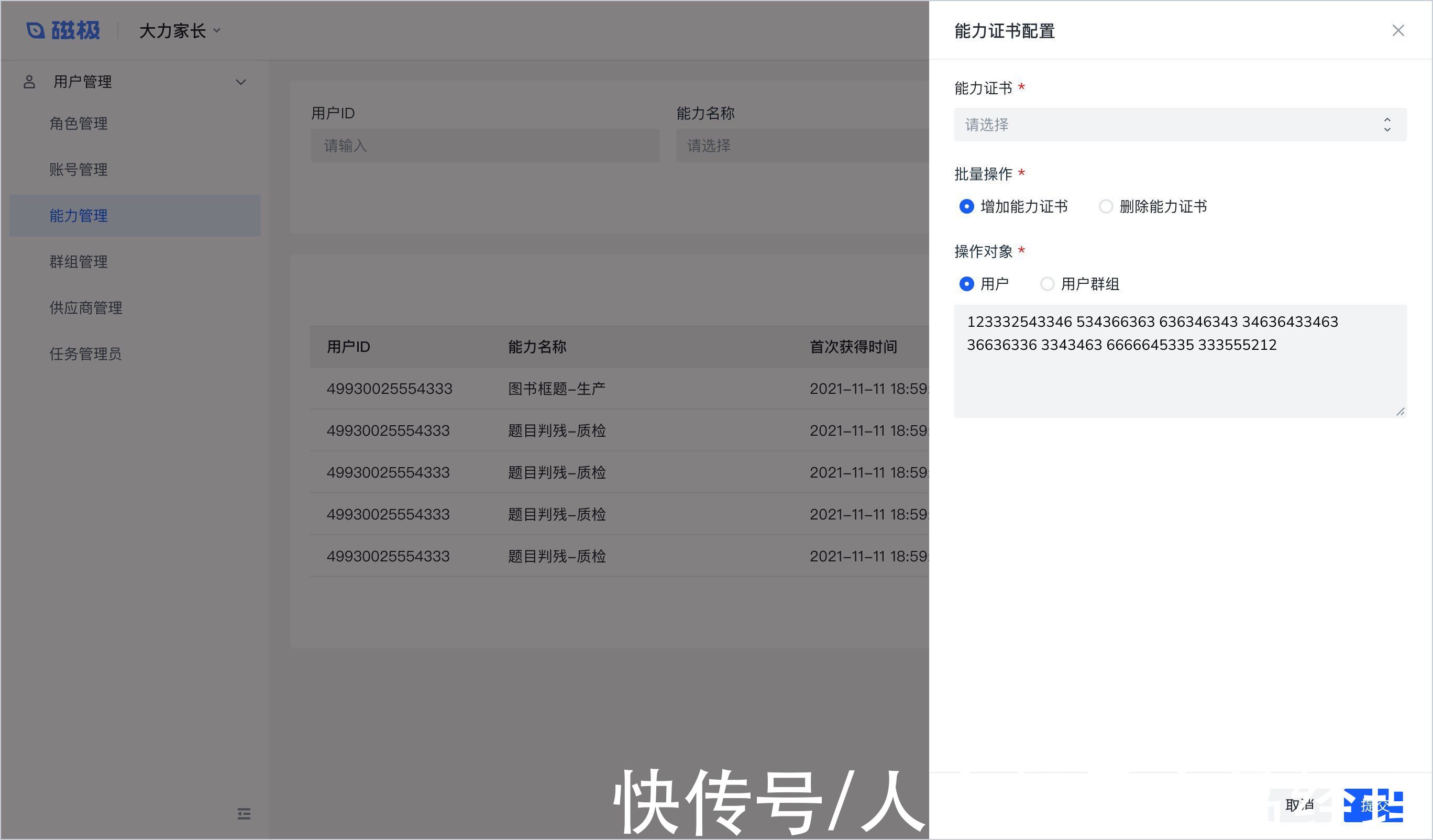Image resolution: width=1433 pixels, height=840 pixels.
Task: Click the 提交 button
Action: click(1374, 805)
